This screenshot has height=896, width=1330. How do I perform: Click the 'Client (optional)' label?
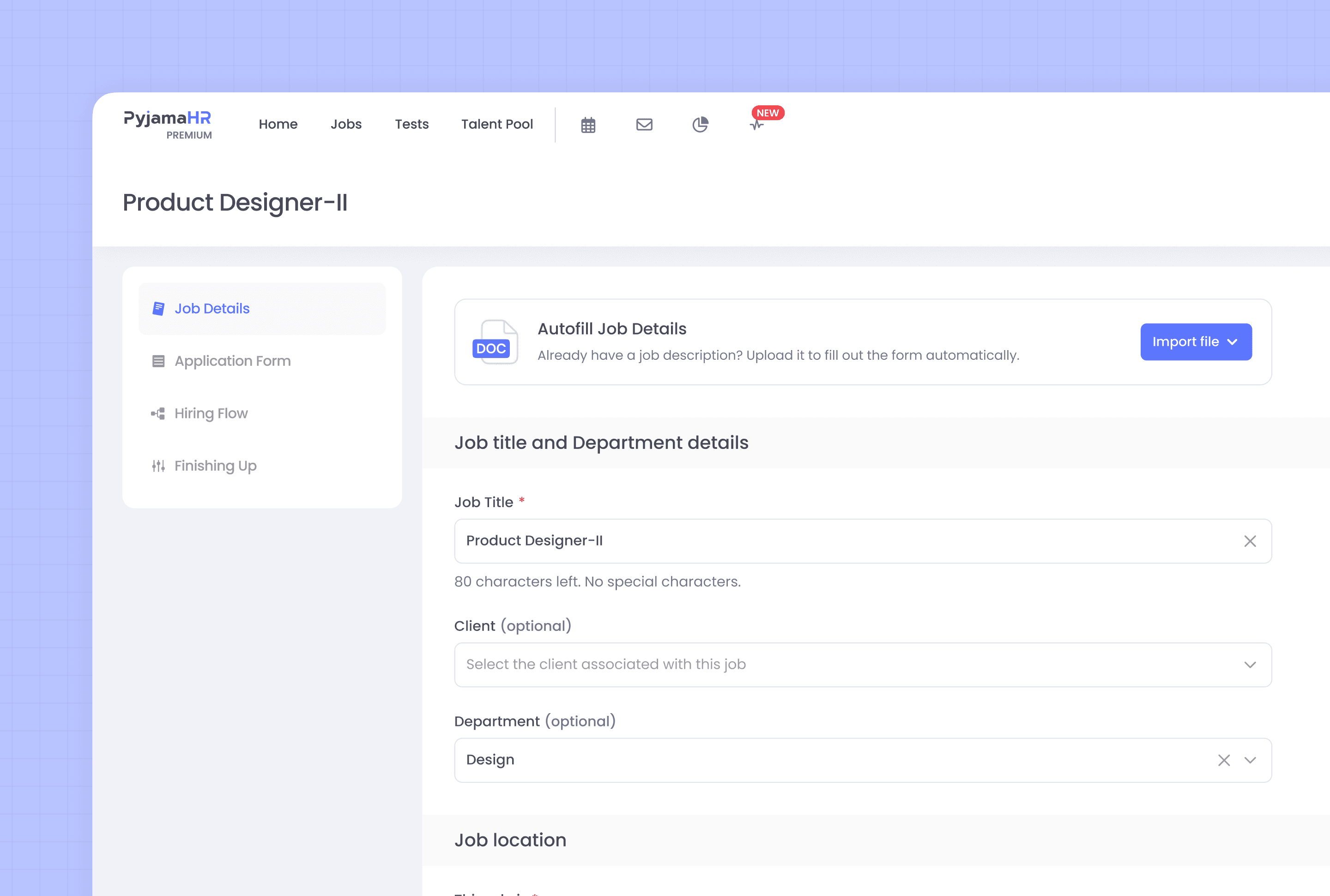pyautogui.click(x=513, y=626)
